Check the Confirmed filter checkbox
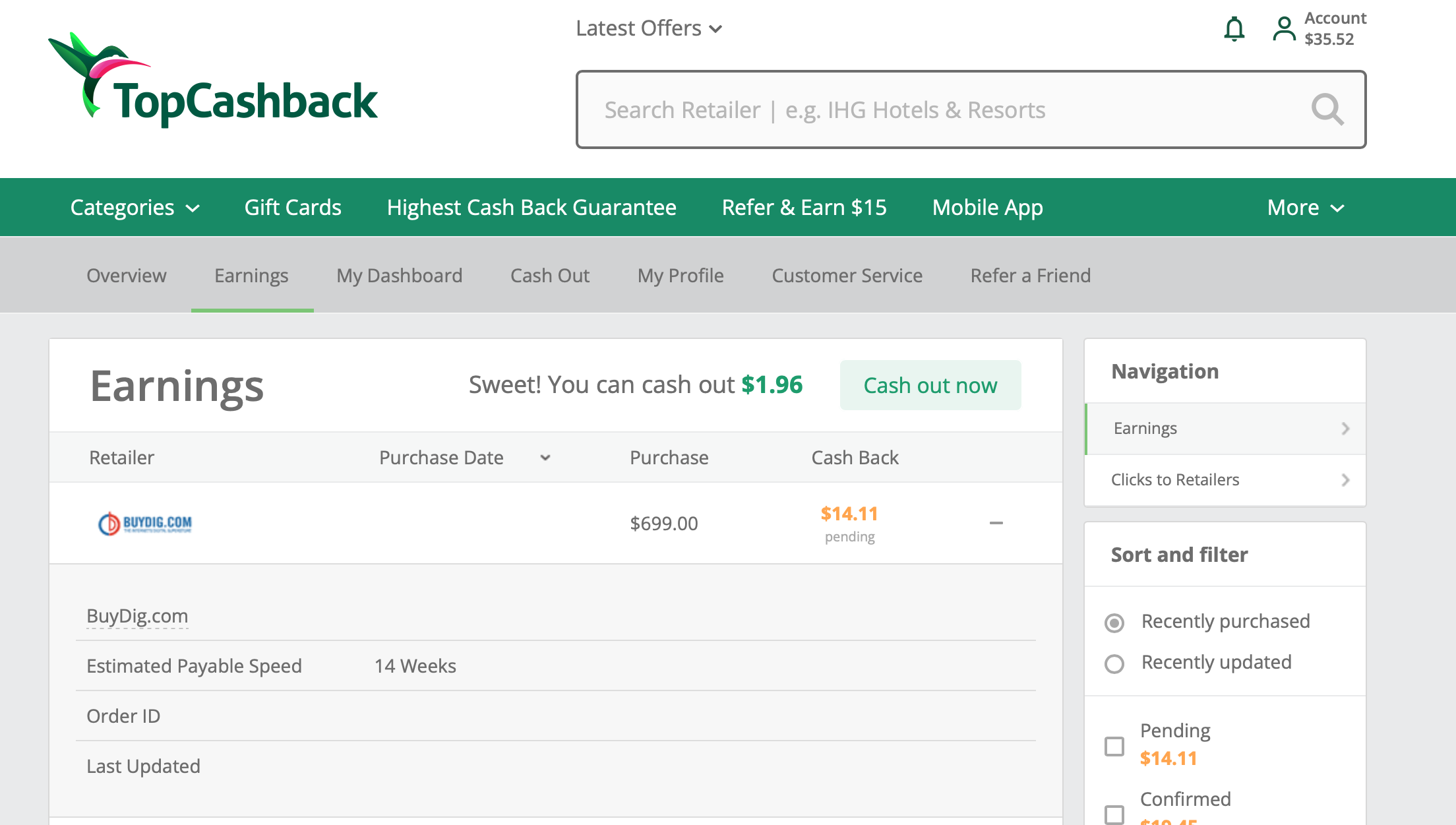Image resolution: width=1456 pixels, height=825 pixels. pos(1114,815)
